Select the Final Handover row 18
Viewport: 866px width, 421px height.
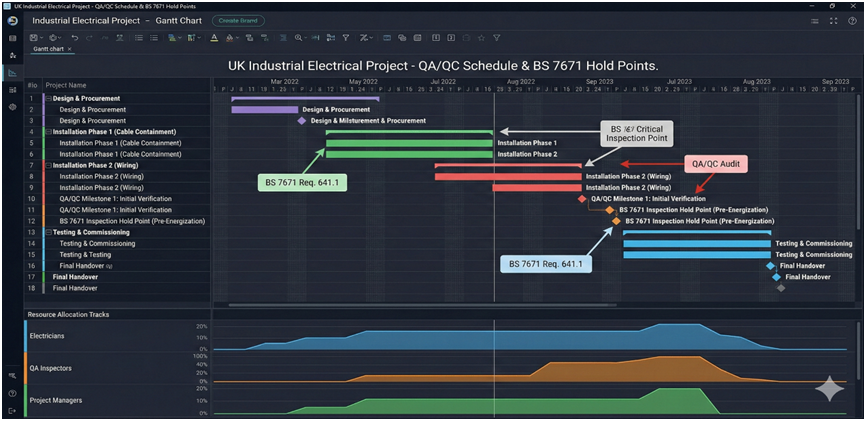75,288
